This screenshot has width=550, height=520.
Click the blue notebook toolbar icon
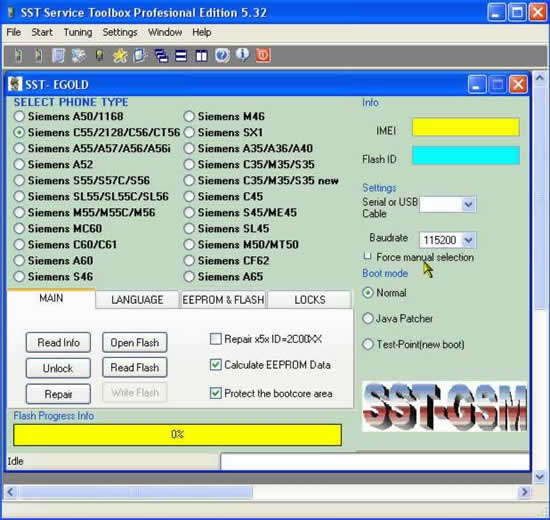[58, 55]
